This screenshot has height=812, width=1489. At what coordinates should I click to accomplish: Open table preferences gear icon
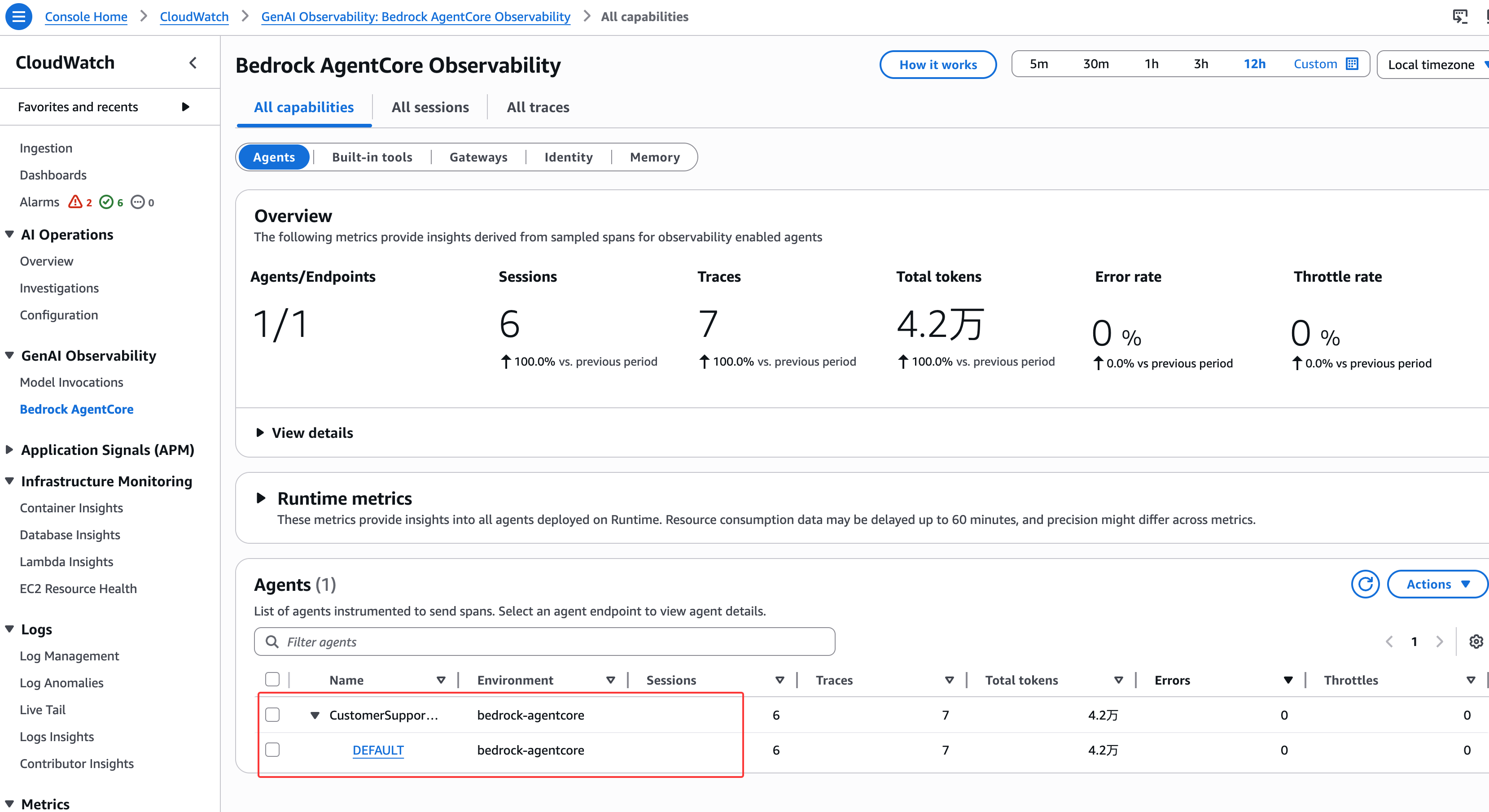coord(1476,642)
